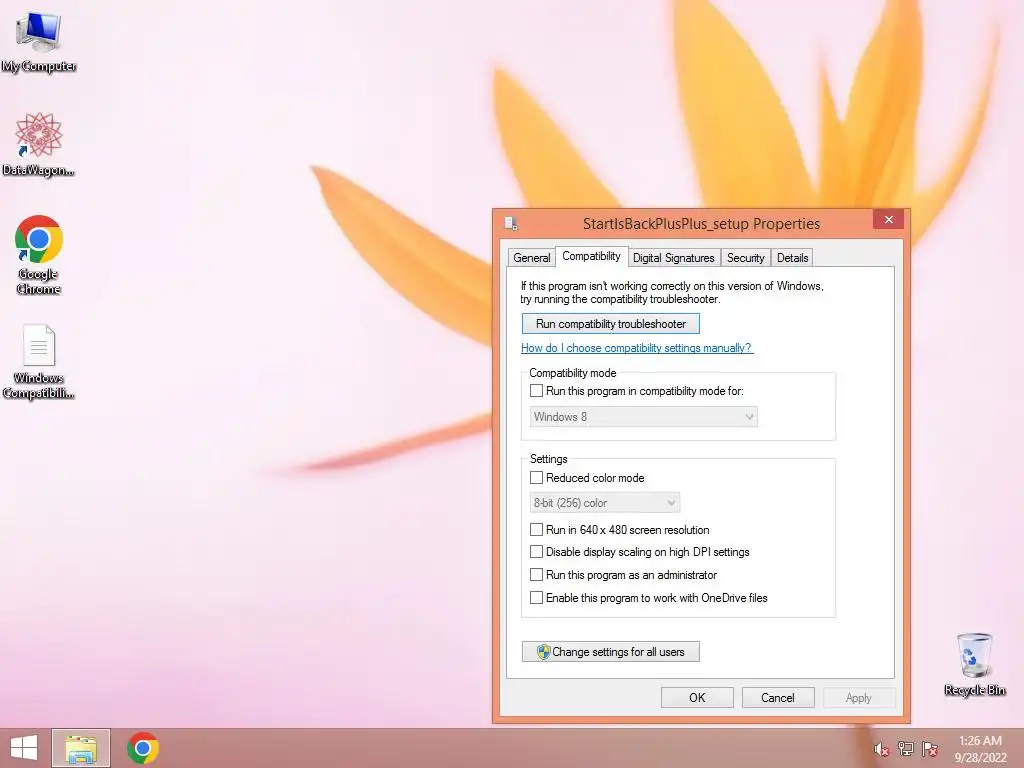Click the muted volume tray icon
The height and width of the screenshot is (768, 1024).
click(882, 749)
